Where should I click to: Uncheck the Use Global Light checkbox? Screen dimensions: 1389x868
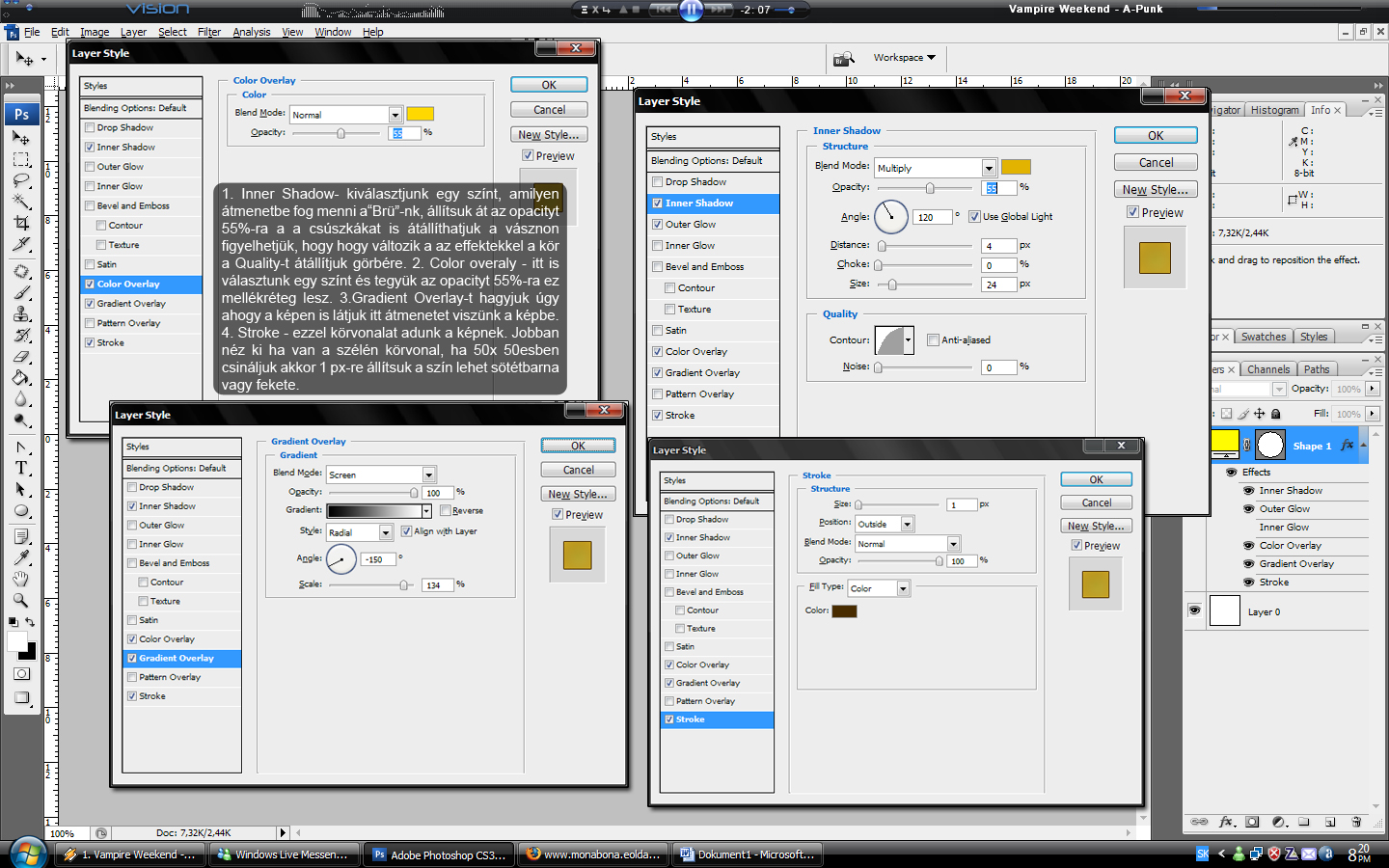click(x=974, y=217)
